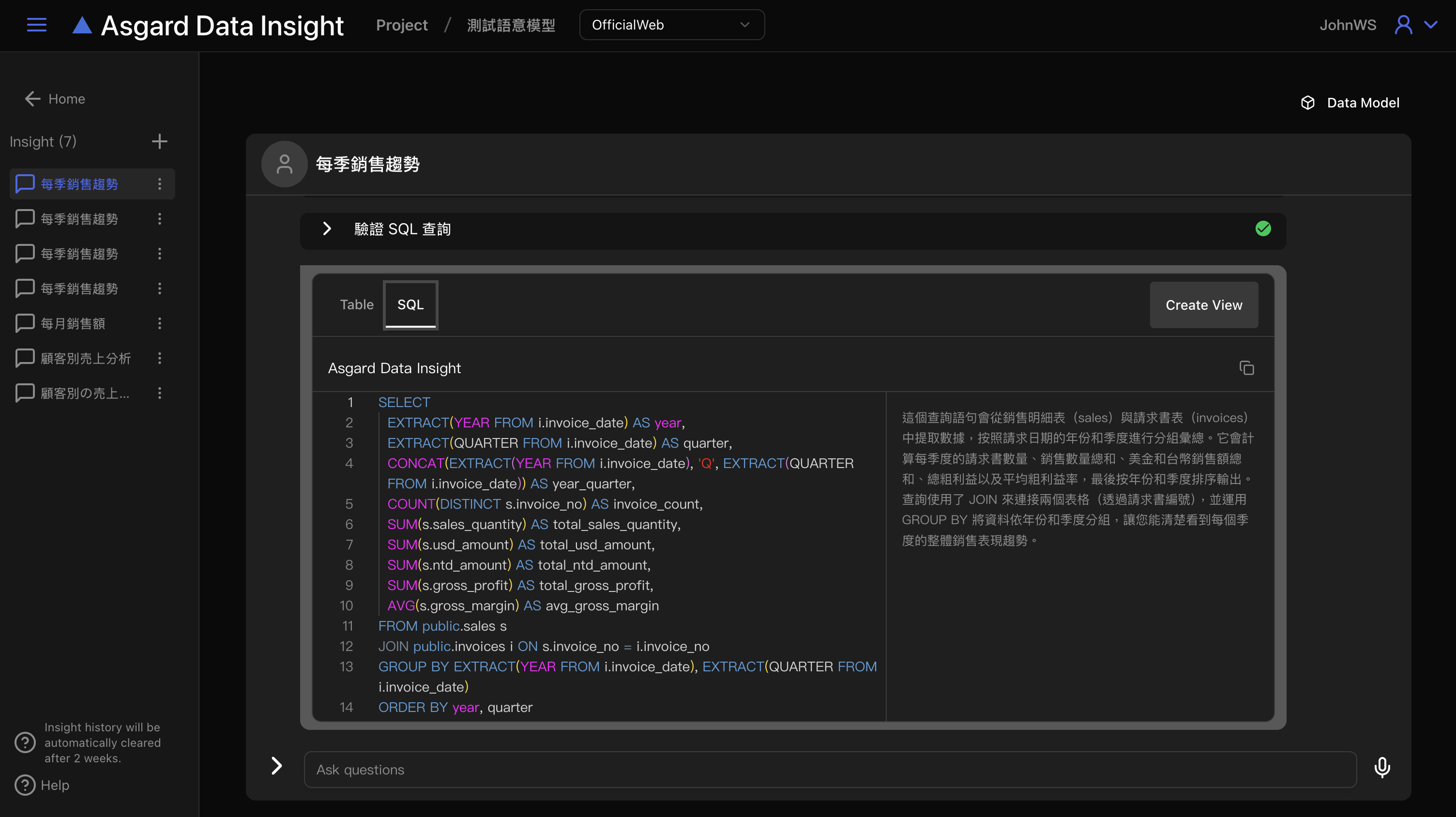Select the SQL tab
Image resolution: width=1456 pixels, height=817 pixels.
(410, 304)
